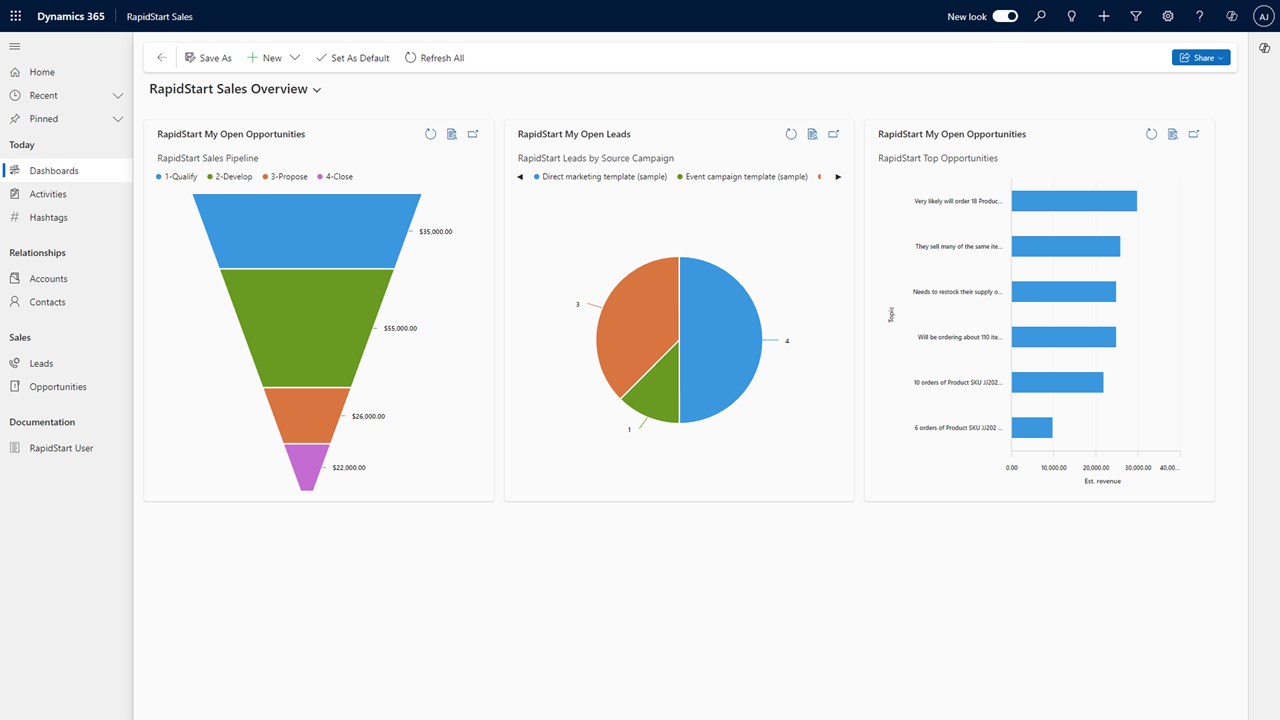Click Save As in the command bar
The width and height of the screenshot is (1280, 720).
208,58
